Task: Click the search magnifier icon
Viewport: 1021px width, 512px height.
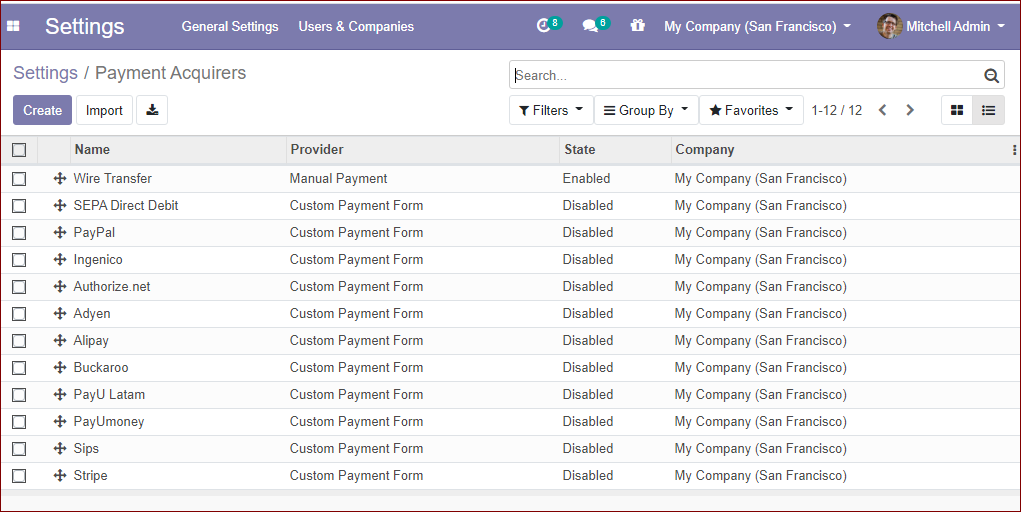Action: pyautogui.click(x=991, y=76)
